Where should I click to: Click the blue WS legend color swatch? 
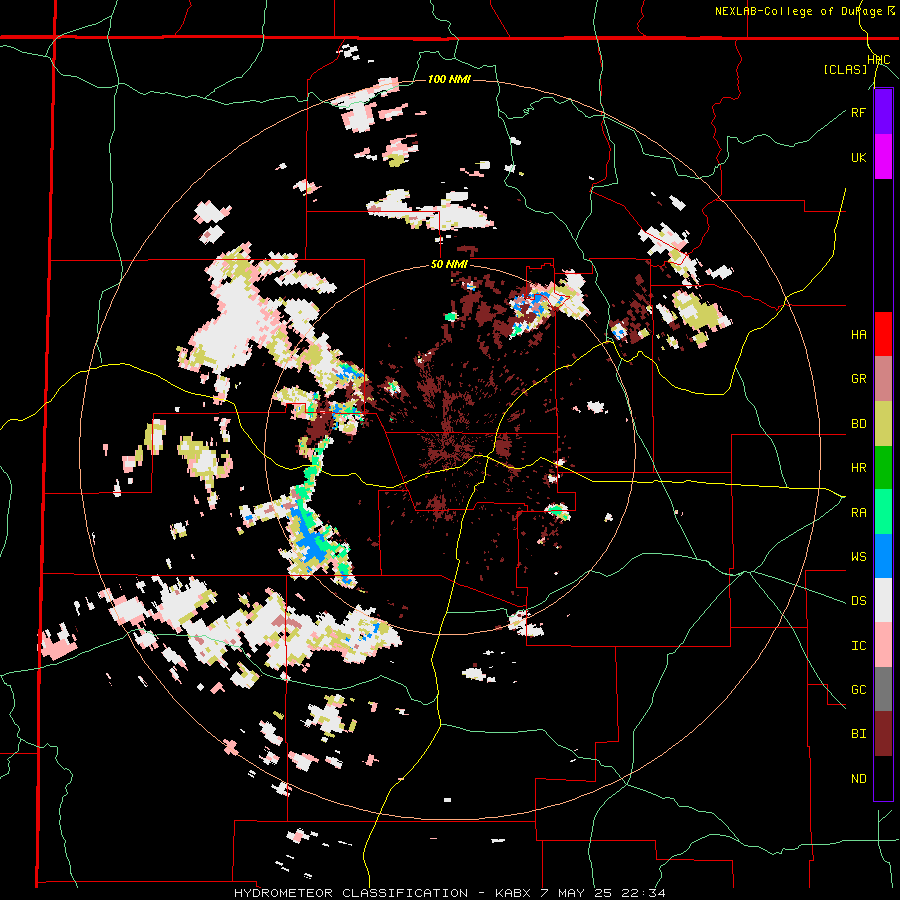click(x=883, y=556)
